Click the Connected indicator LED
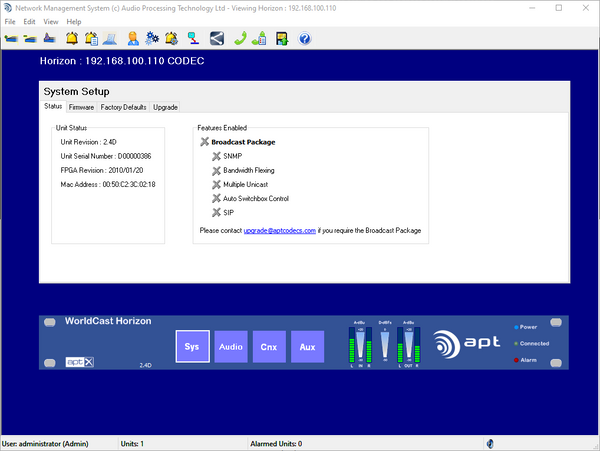Viewport: 600px width, 451px height. [x=516, y=344]
